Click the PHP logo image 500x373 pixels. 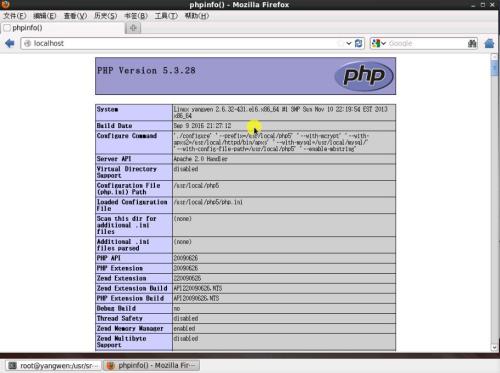[x=364, y=76]
